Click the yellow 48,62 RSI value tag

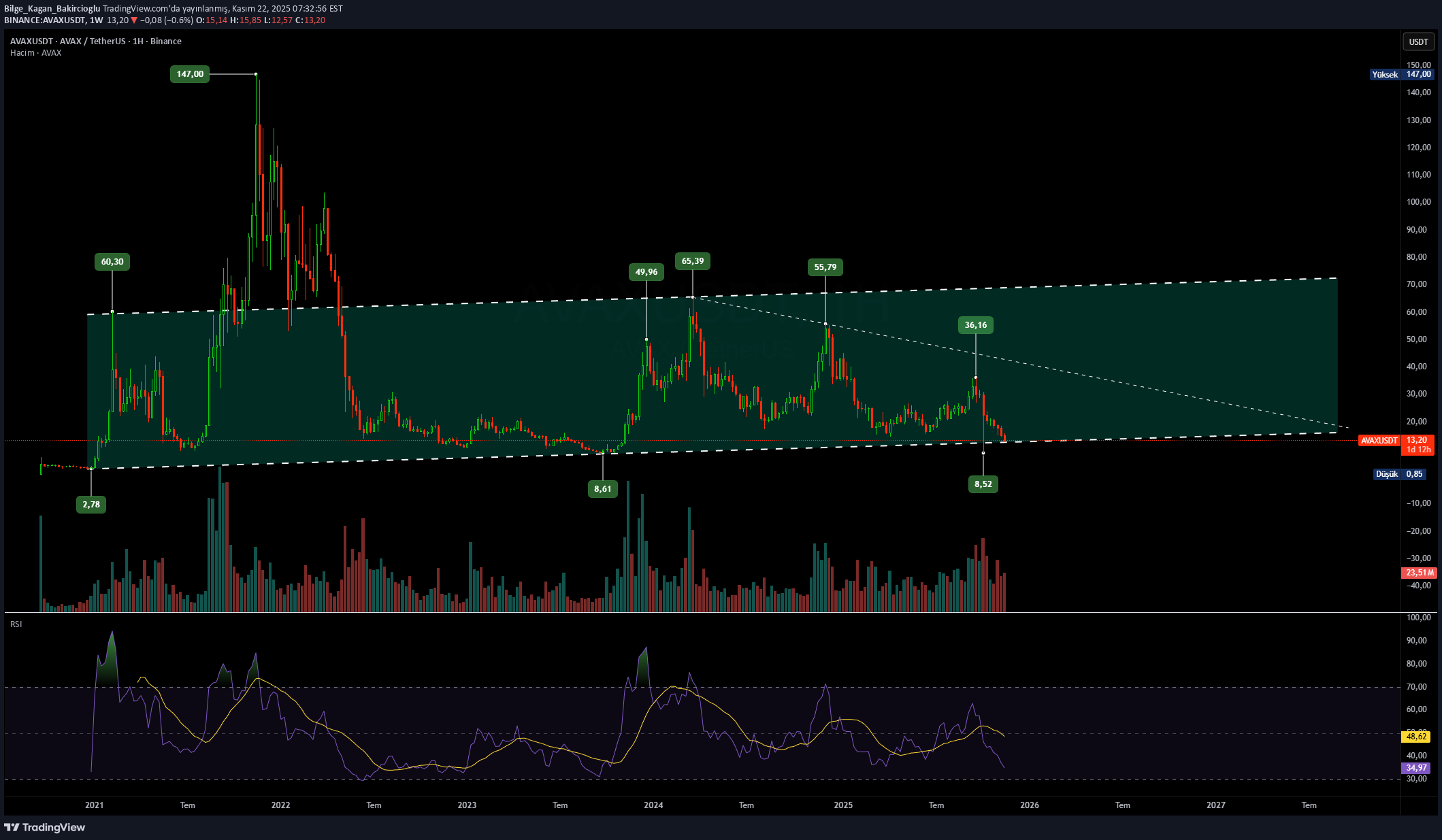pyautogui.click(x=1416, y=737)
